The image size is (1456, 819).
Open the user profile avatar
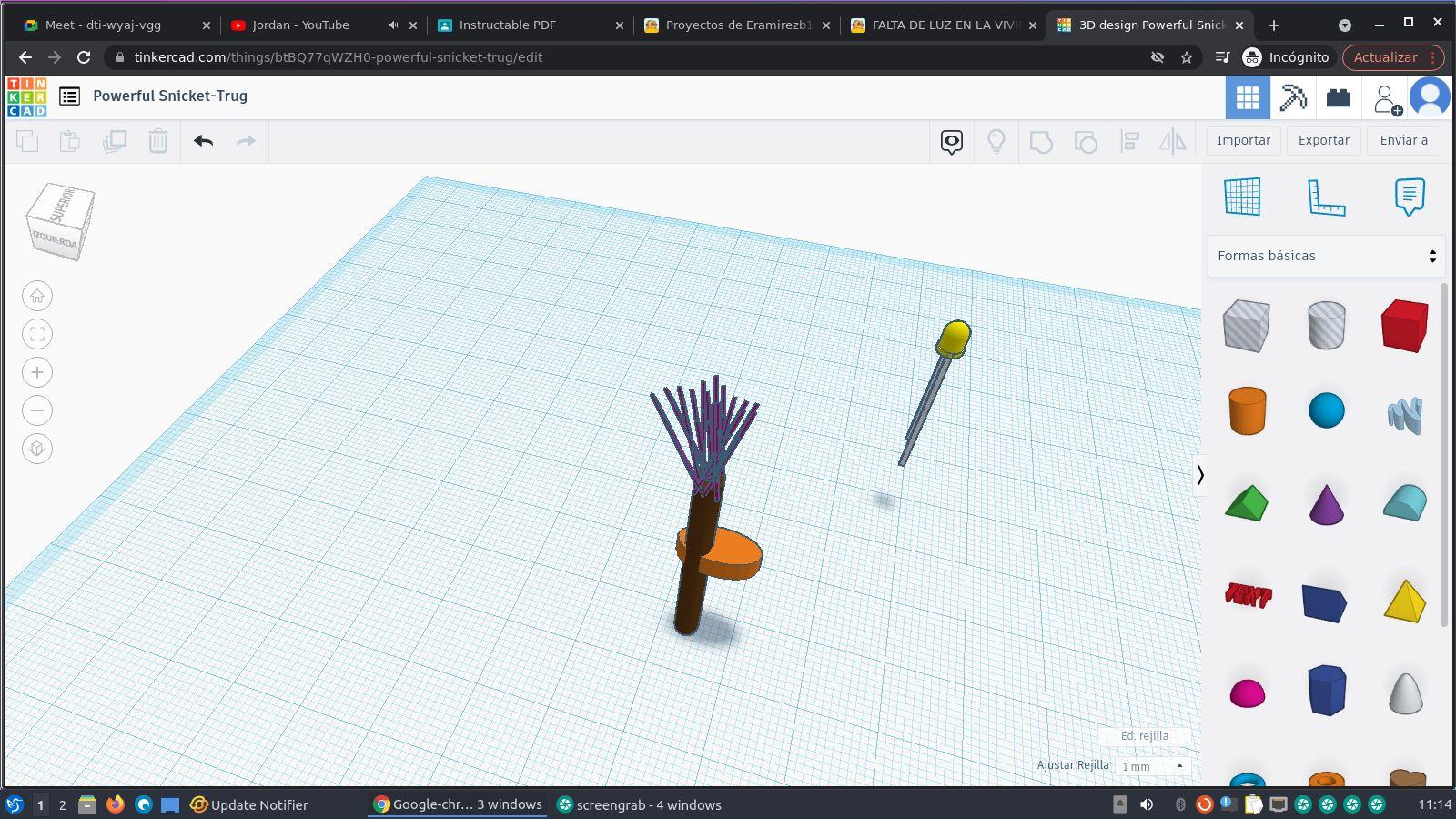point(1430,97)
